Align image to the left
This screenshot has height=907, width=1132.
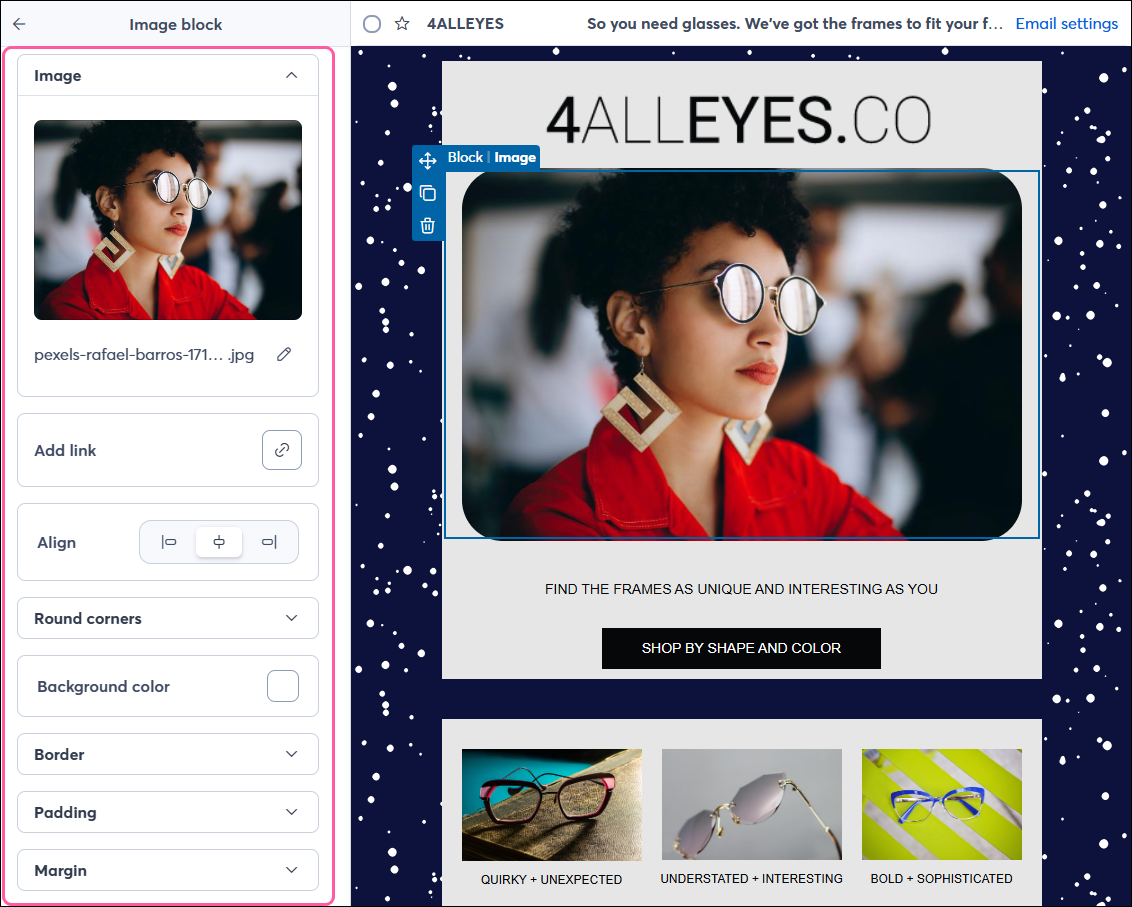169,542
